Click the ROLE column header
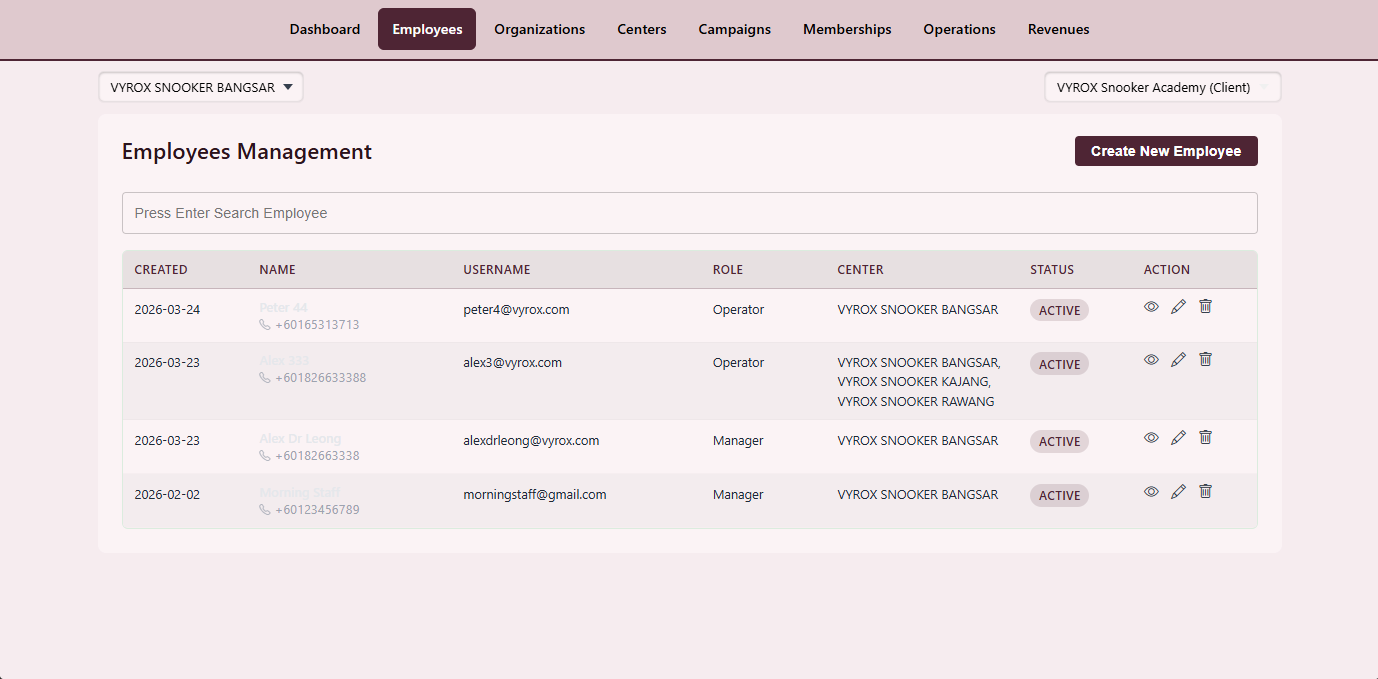 tap(728, 270)
